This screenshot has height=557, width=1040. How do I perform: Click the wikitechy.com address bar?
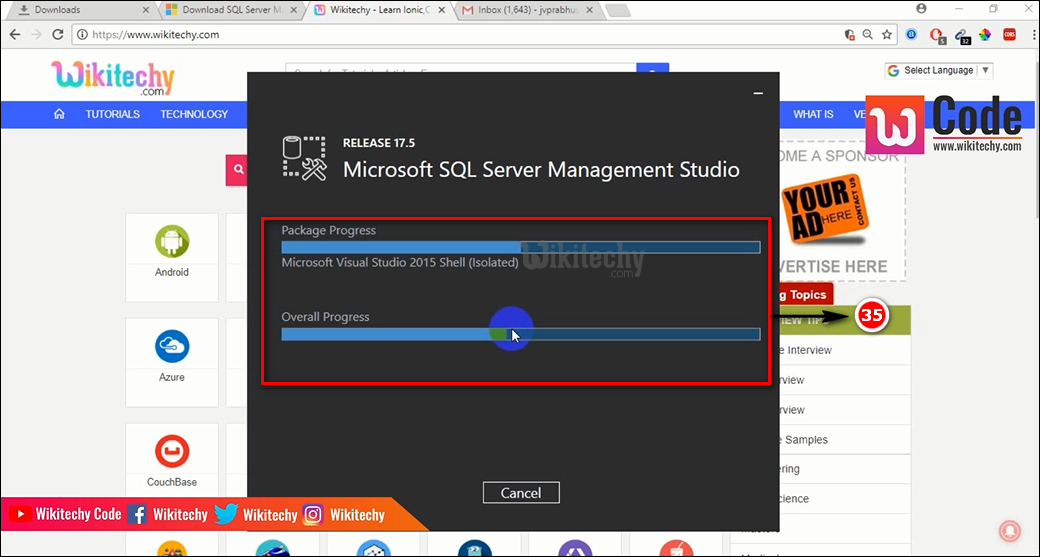pos(450,34)
